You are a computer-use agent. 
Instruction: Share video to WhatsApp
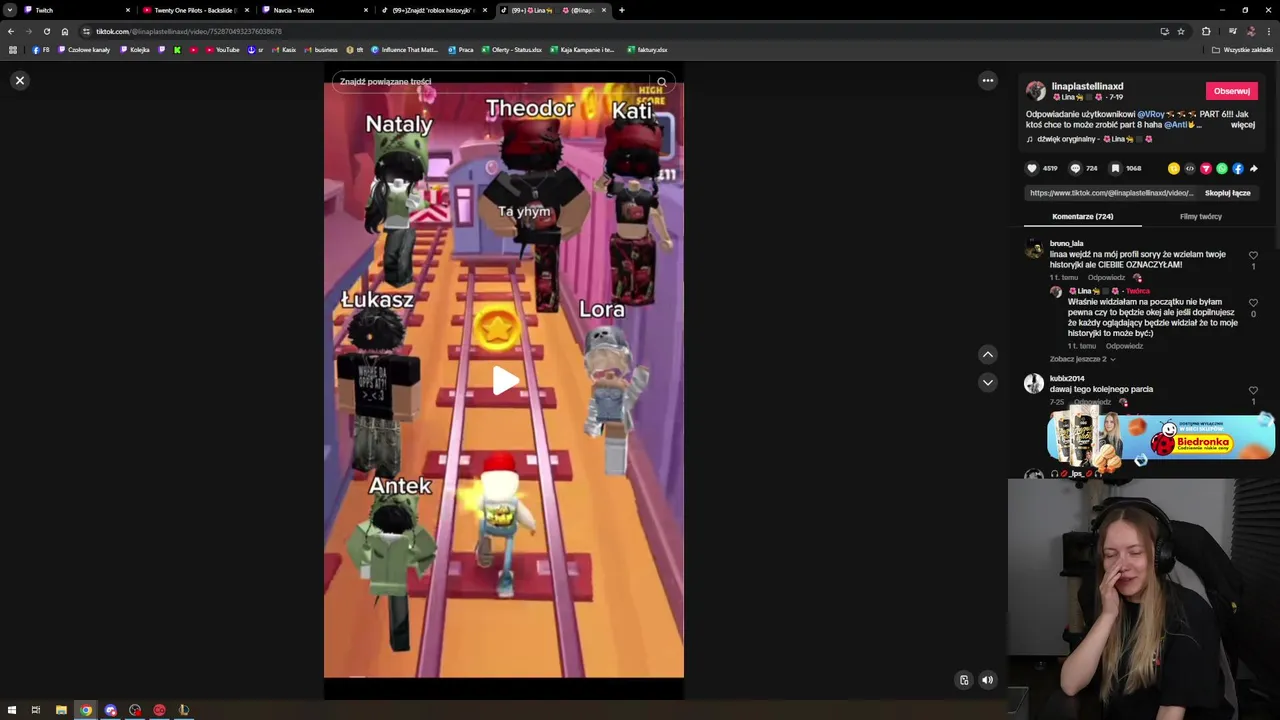pyautogui.click(x=1221, y=168)
